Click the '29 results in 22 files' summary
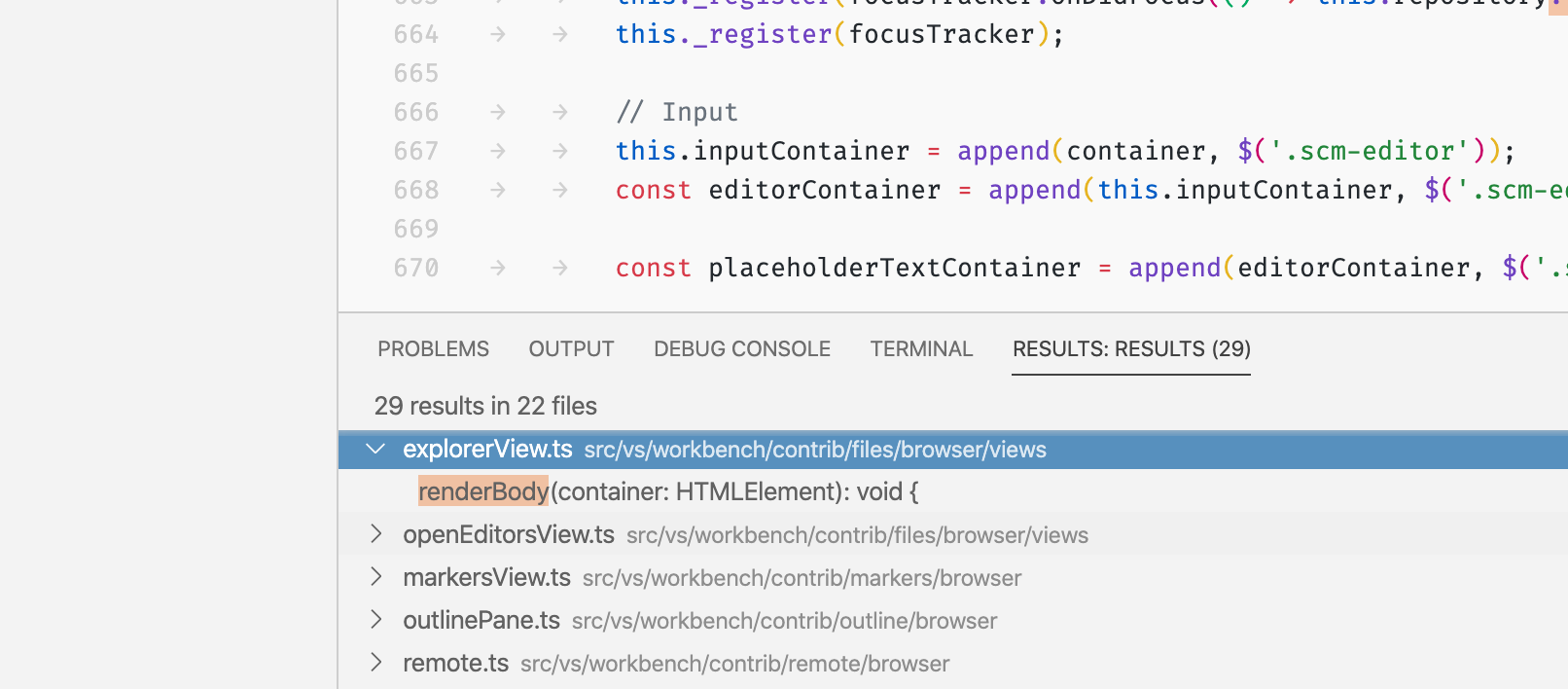This screenshot has width=1568, height=689. (x=484, y=406)
